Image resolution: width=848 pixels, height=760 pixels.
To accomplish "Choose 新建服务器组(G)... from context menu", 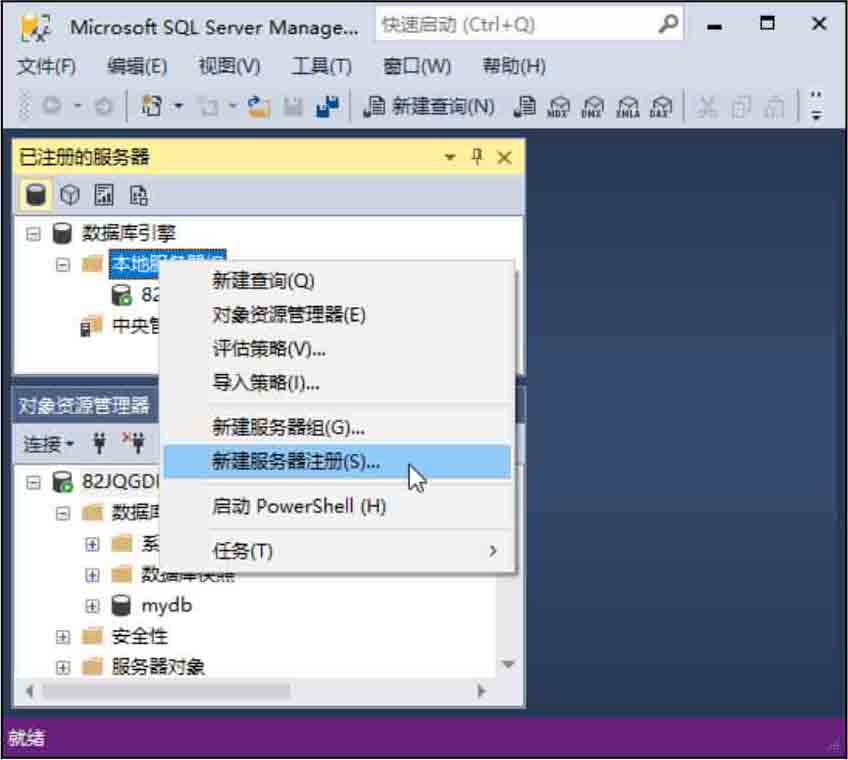I will click(338, 427).
